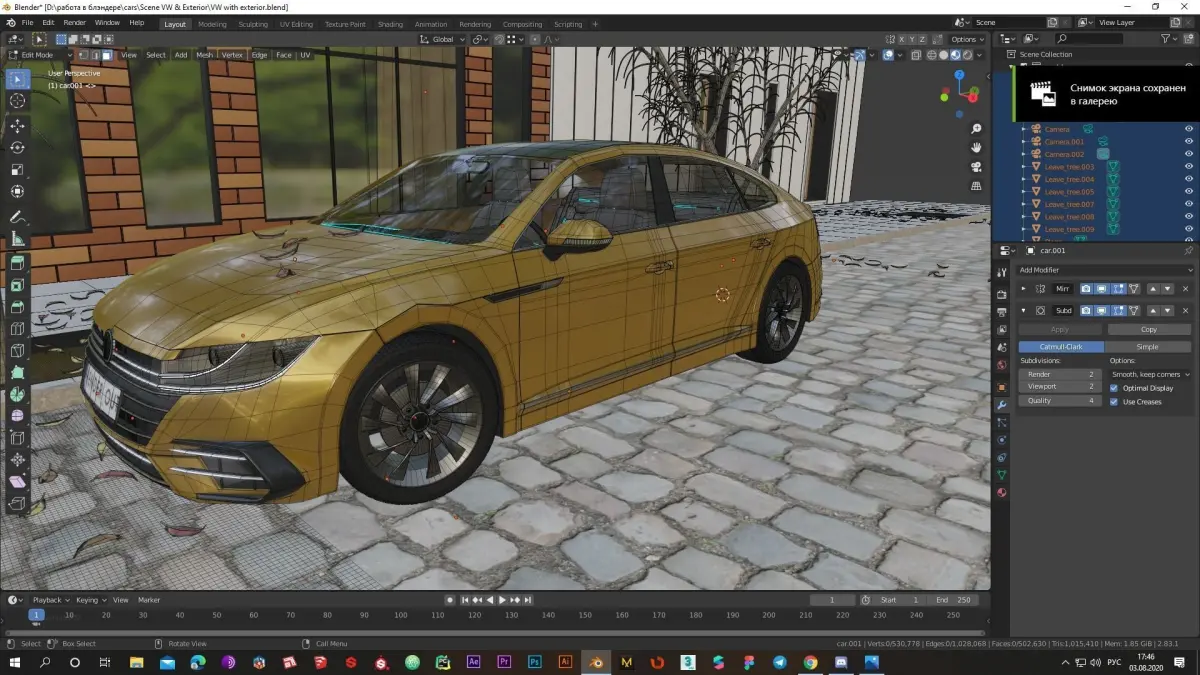This screenshot has height=675, width=1200.
Task: Open the Material properties tab
Action: pyautogui.click(x=1002, y=492)
